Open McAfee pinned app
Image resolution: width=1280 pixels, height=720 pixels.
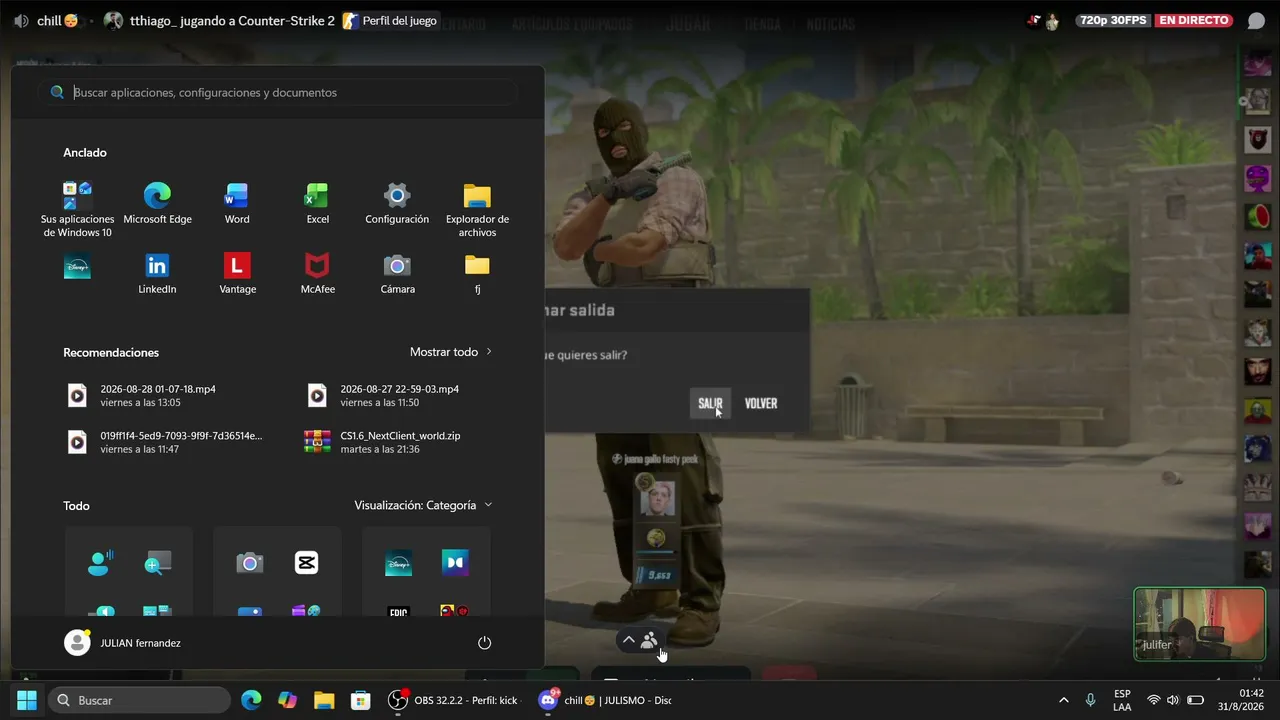point(317,274)
